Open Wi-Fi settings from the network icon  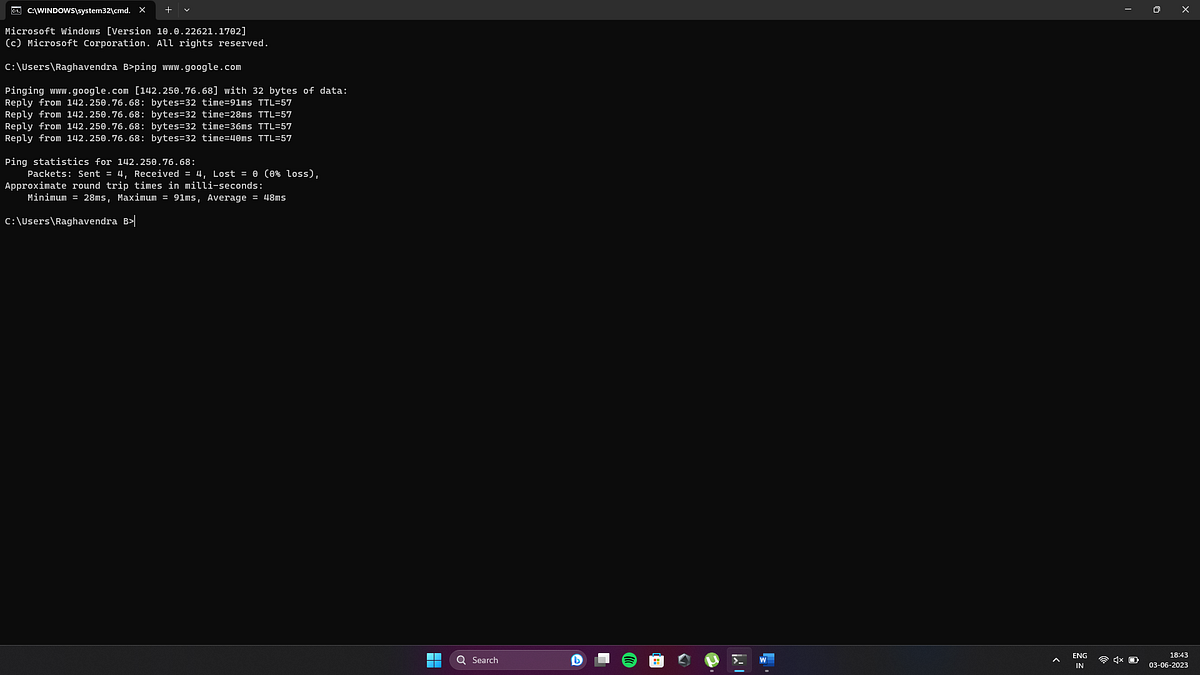[x=1103, y=660]
